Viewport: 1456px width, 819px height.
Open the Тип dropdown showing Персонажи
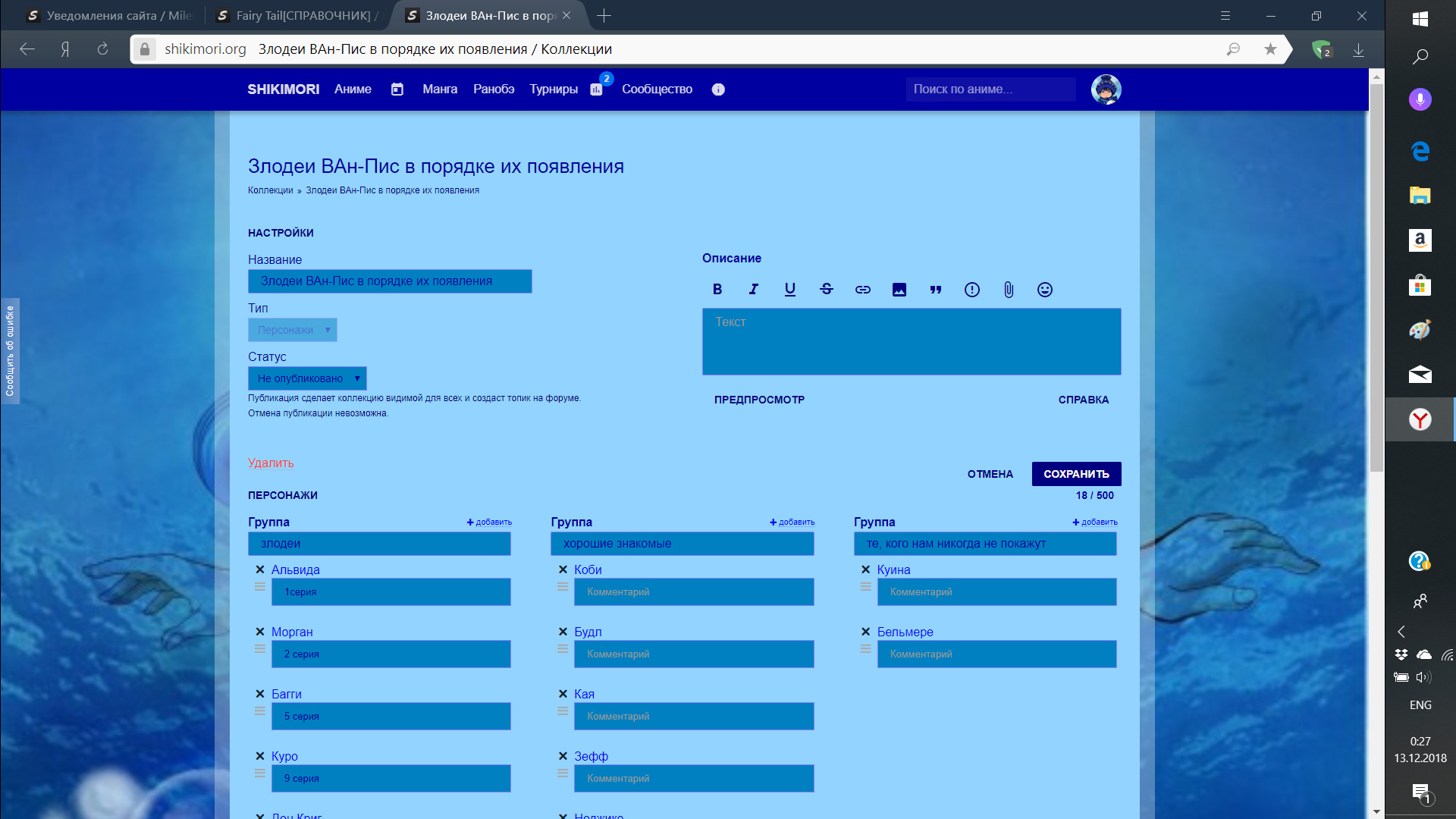[x=293, y=330]
